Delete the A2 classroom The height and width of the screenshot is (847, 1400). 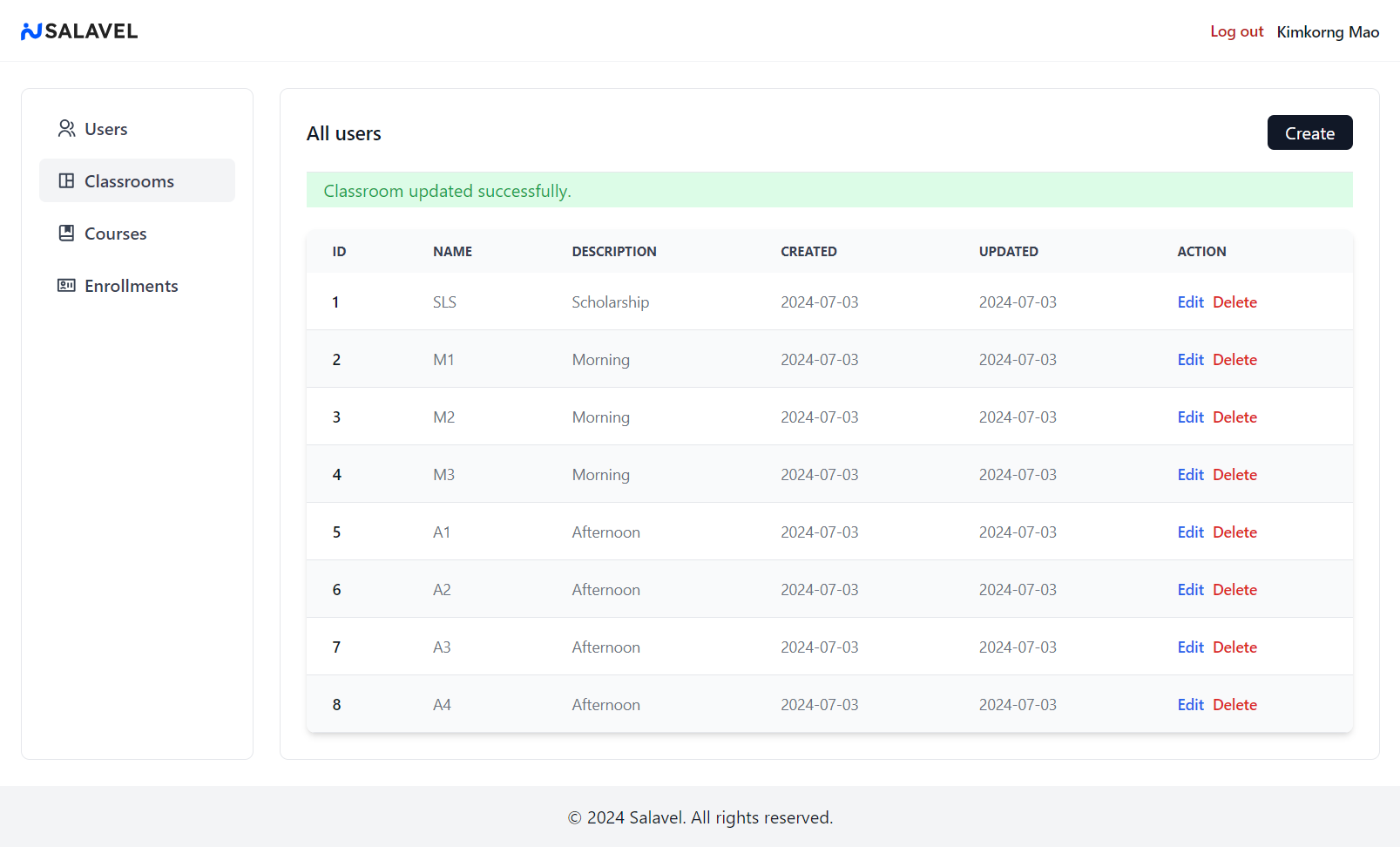tap(1234, 590)
